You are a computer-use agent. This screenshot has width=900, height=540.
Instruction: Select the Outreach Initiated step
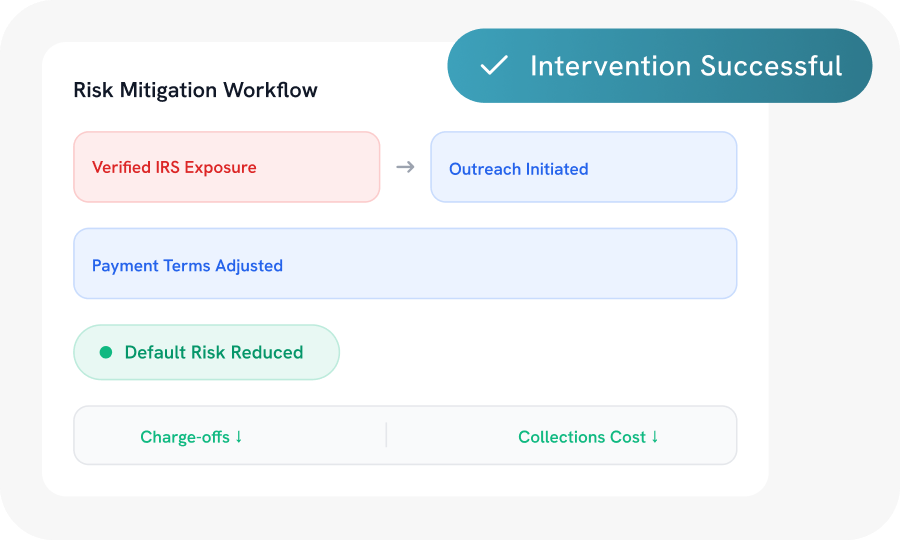click(x=583, y=168)
